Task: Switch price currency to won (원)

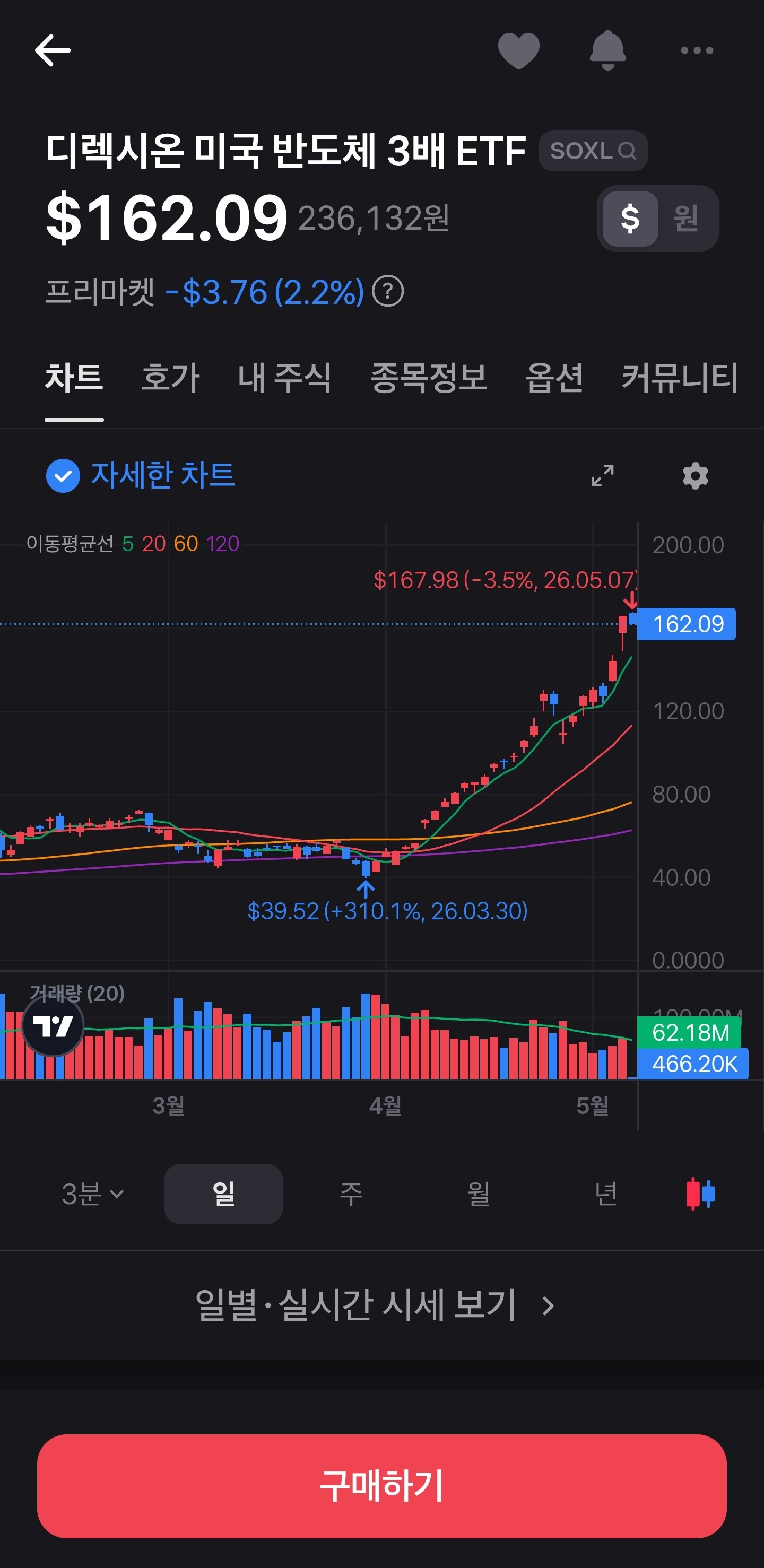Action: (x=686, y=219)
